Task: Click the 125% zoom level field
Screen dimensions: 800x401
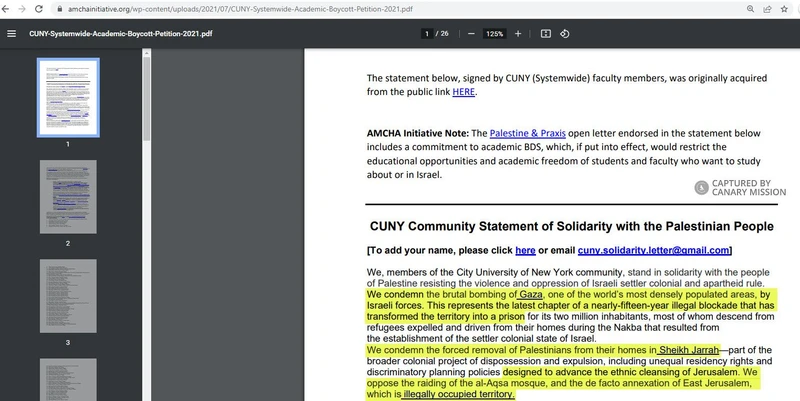Action: pyautogui.click(x=495, y=33)
